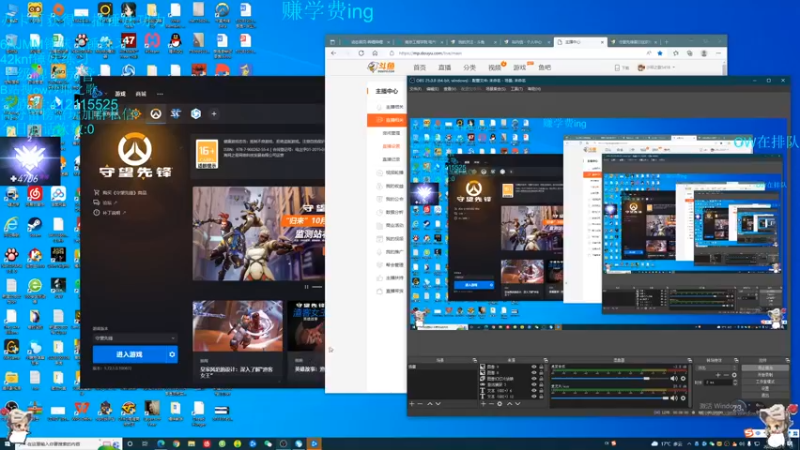
Task: Adjust transition duration spinner arrows in OBS
Action: (735, 382)
